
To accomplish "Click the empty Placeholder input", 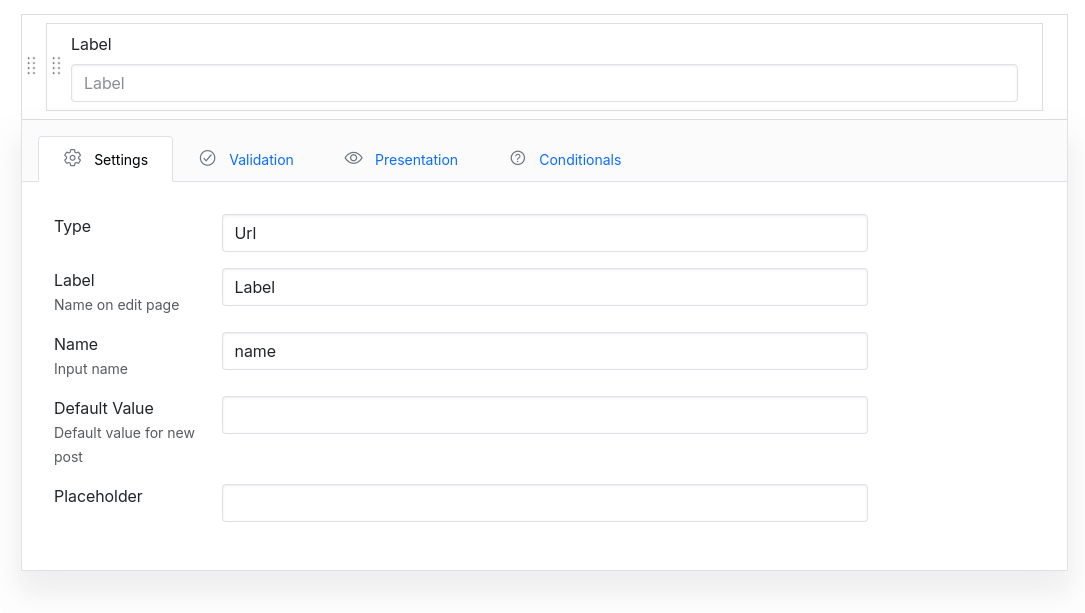I will [x=544, y=502].
